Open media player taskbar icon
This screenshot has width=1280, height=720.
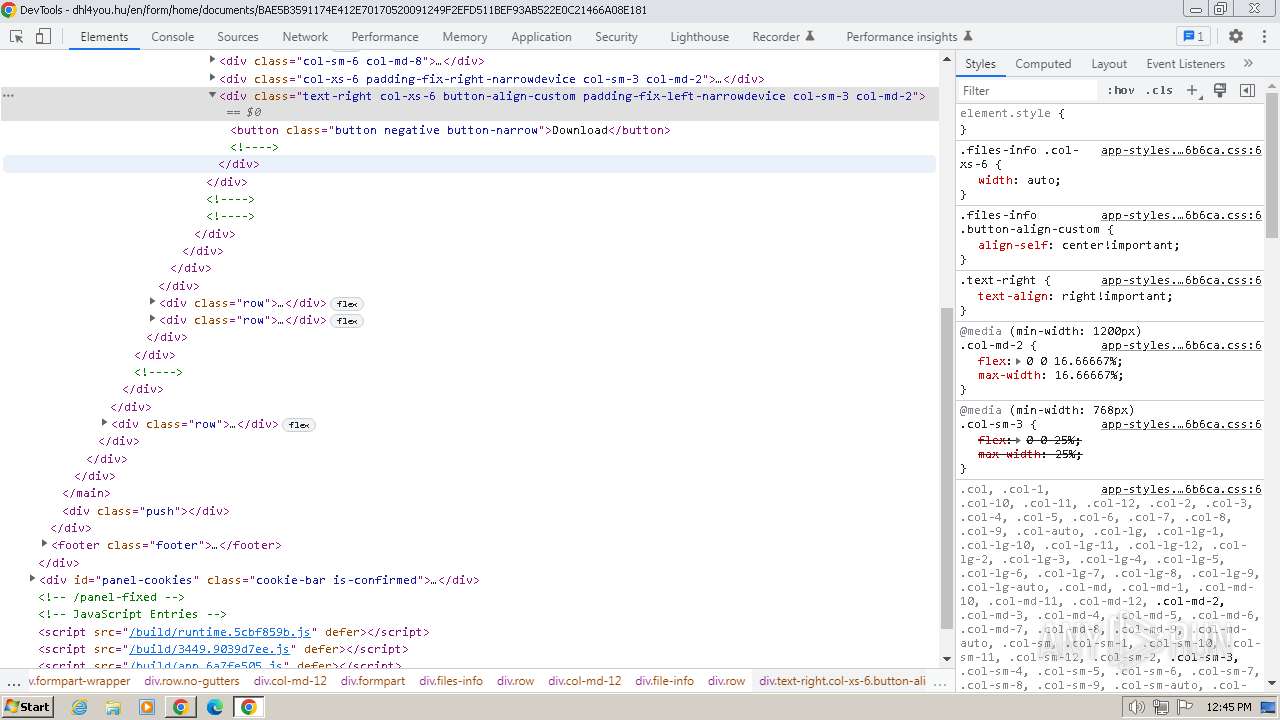[147, 706]
